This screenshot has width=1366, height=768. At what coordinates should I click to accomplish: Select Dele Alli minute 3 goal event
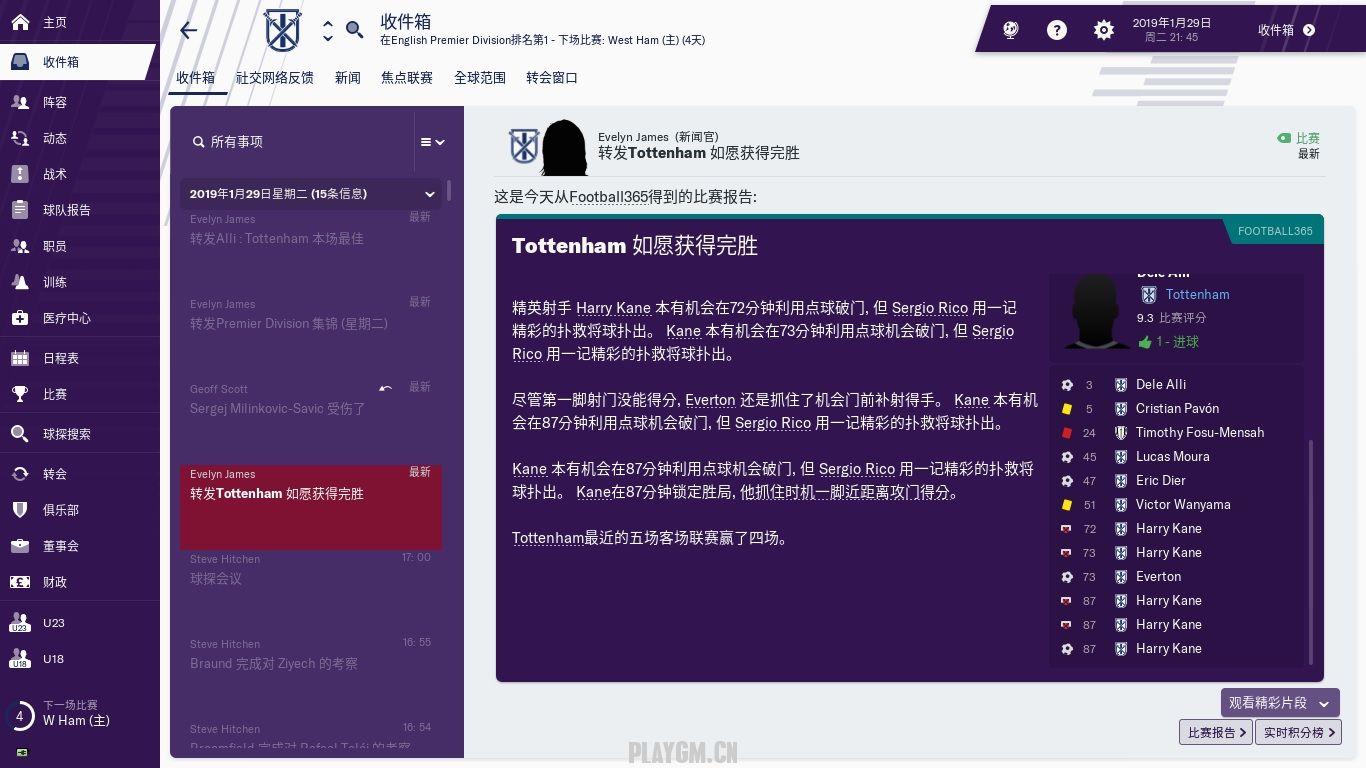click(1178, 384)
